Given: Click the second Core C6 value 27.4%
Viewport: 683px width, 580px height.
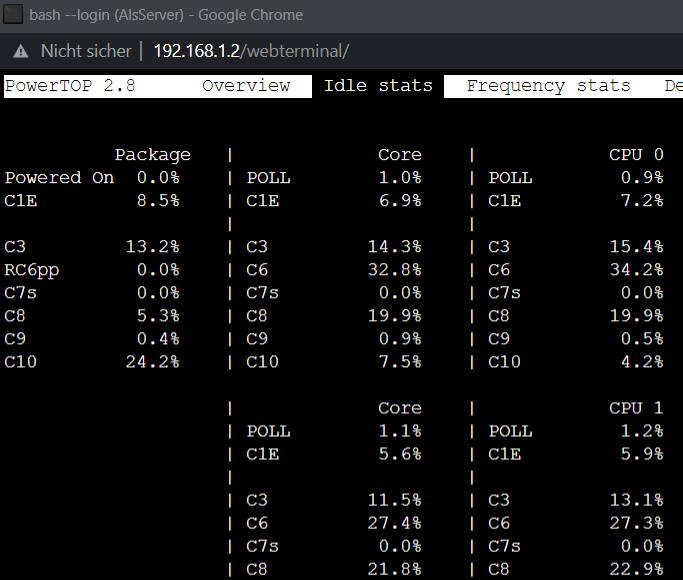Looking at the screenshot, I should click(395, 523).
